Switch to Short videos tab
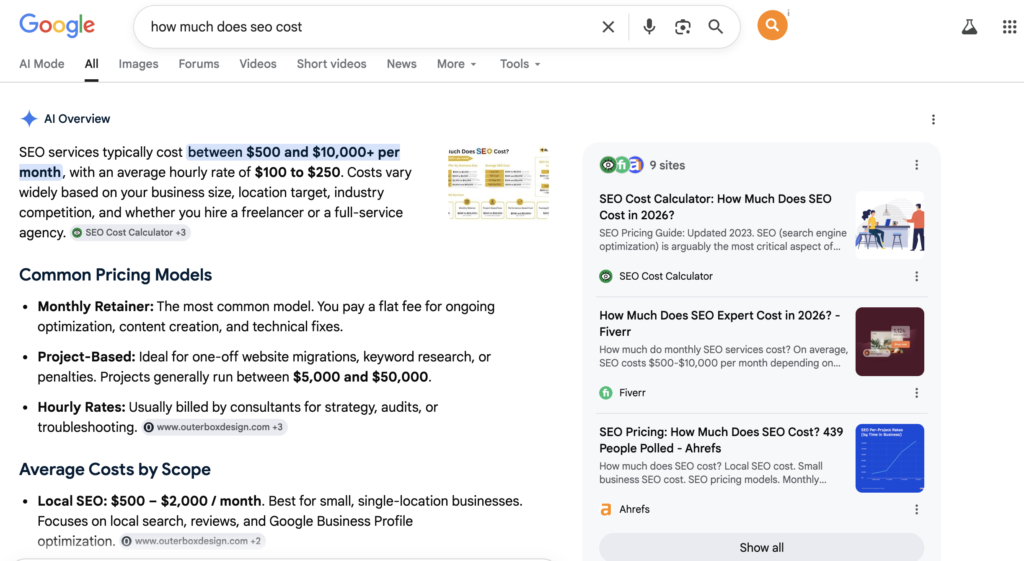Viewport: 1024px width, 561px height. [x=331, y=64]
